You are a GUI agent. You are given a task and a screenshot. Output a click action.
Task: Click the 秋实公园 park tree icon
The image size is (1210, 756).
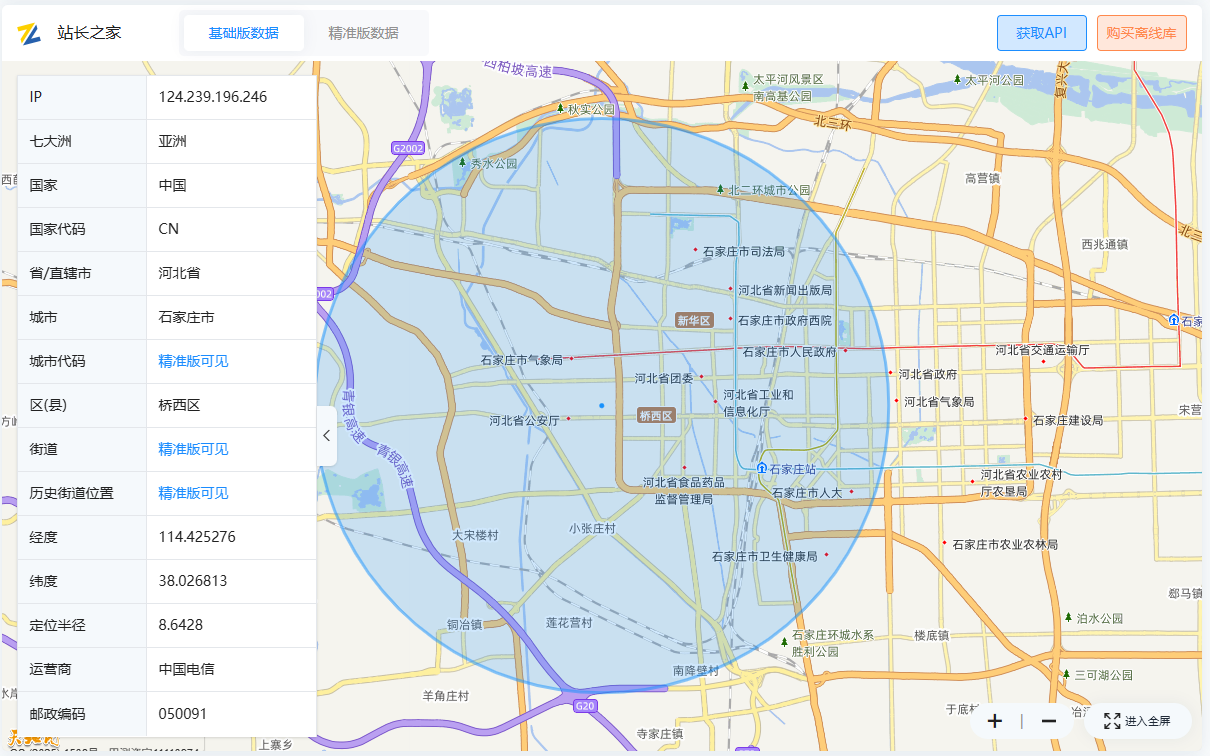click(x=561, y=108)
